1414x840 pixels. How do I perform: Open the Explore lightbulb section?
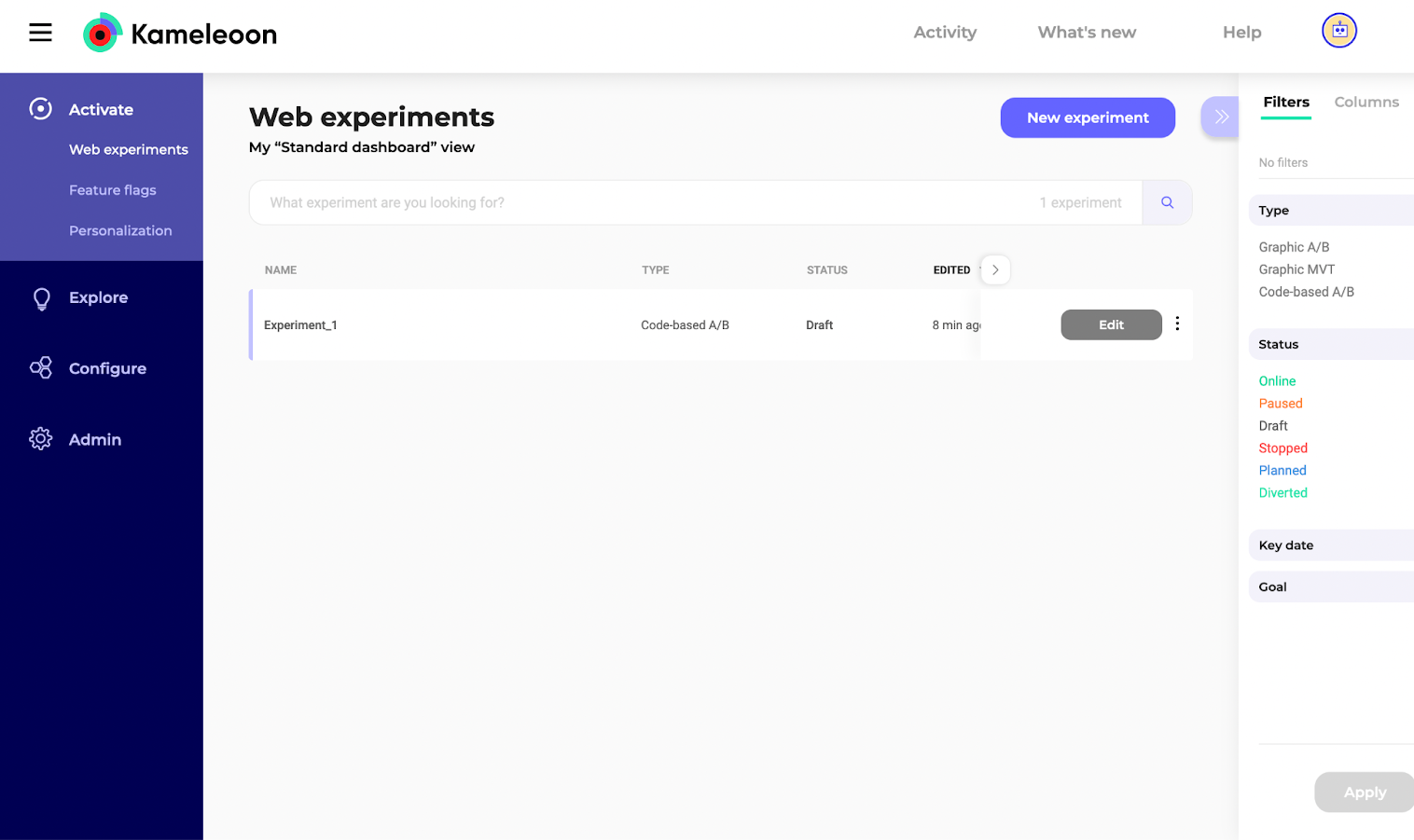(x=40, y=297)
